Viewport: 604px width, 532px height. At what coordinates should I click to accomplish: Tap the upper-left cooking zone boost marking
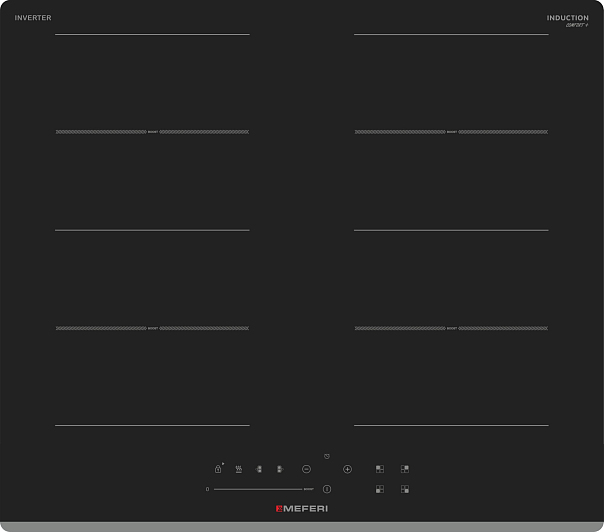152,132
